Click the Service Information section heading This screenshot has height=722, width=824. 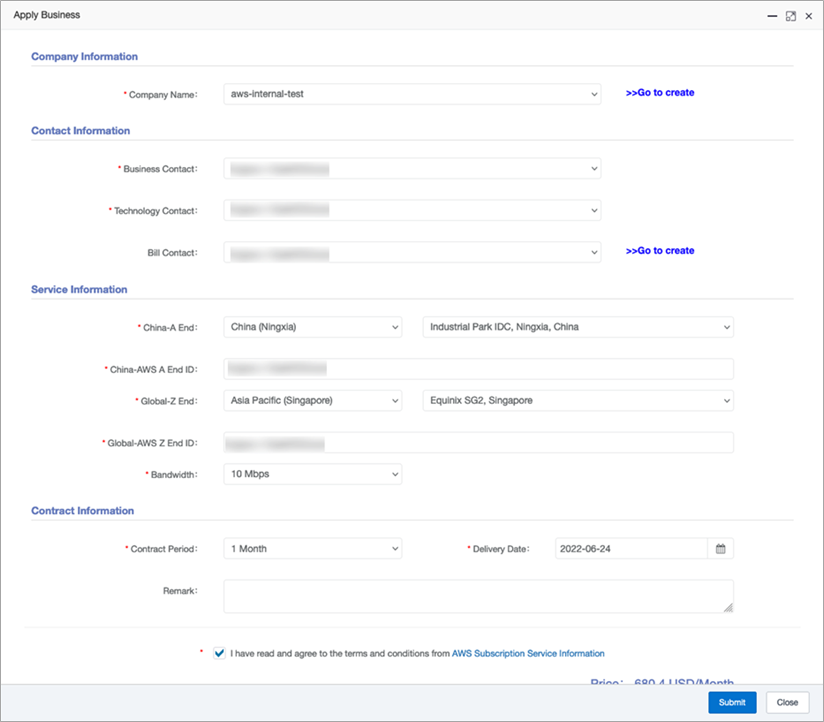(79, 290)
